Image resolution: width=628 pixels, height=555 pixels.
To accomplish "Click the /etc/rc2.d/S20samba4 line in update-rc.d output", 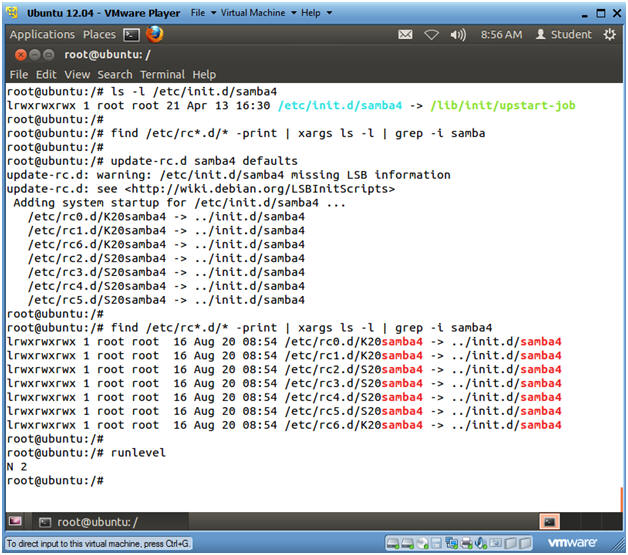I will (x=166, y=258).
